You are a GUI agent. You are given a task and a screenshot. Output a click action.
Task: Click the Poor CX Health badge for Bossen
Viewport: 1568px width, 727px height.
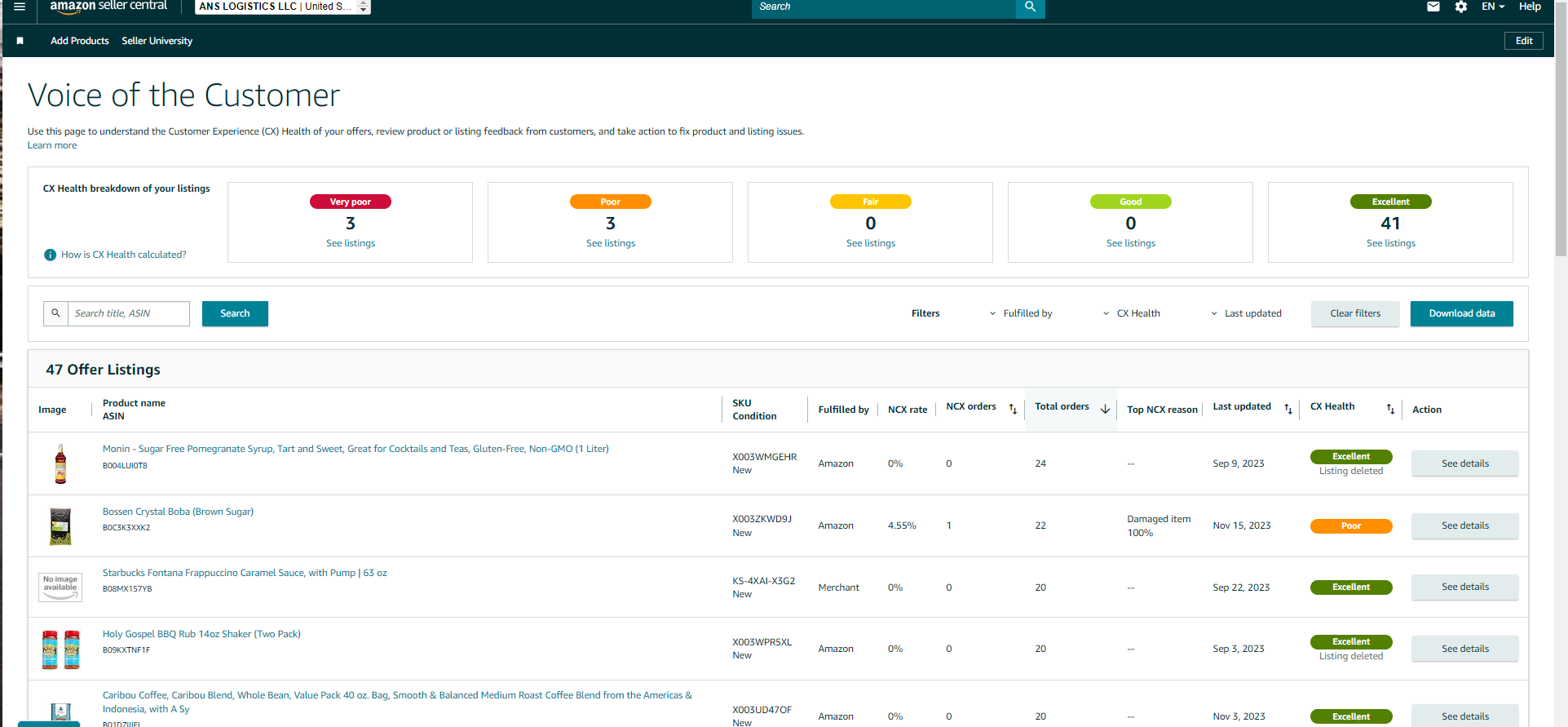click(x=1351, y=526)
